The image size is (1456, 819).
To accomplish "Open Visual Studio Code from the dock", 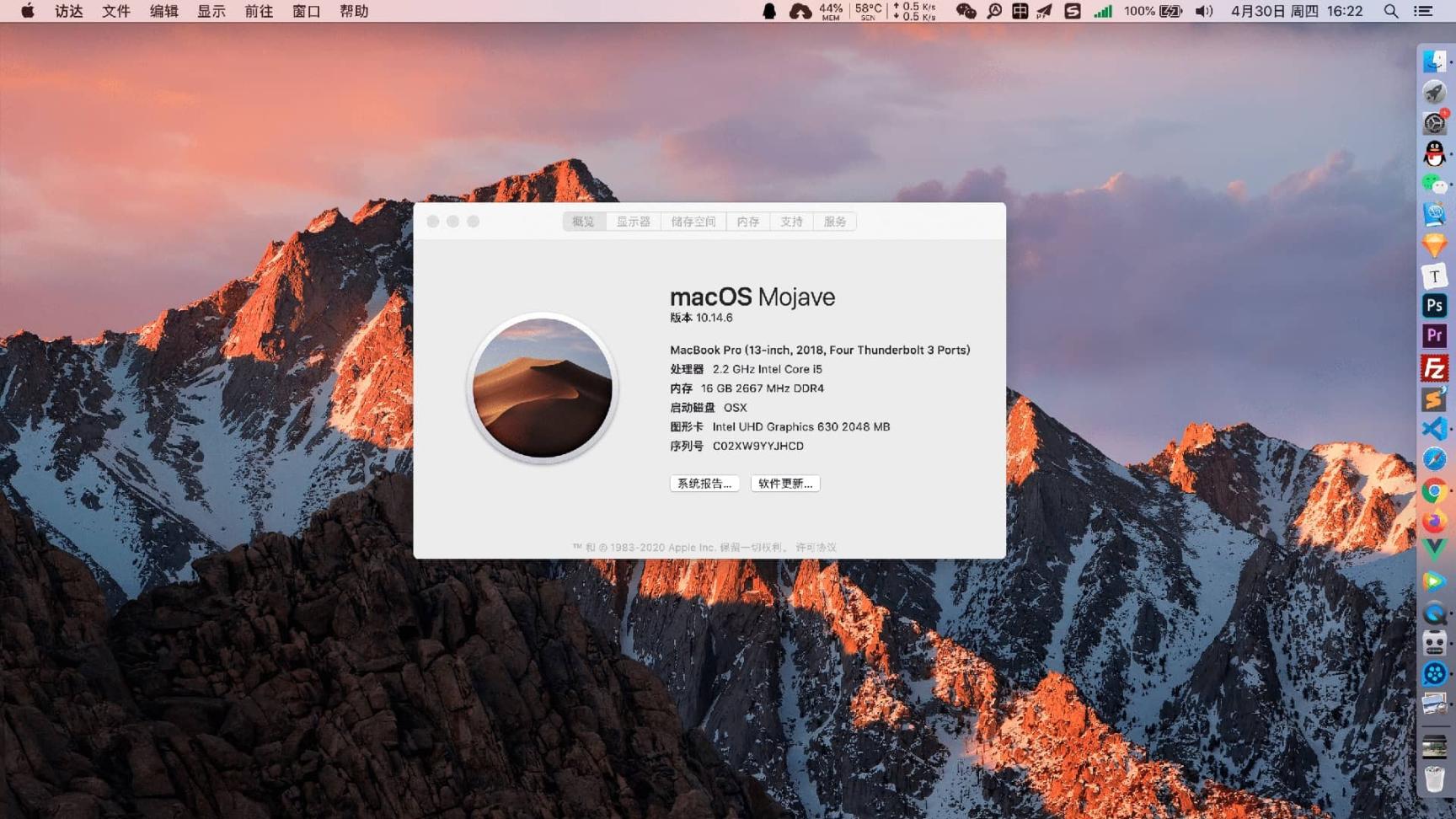I will point(1434,429).
